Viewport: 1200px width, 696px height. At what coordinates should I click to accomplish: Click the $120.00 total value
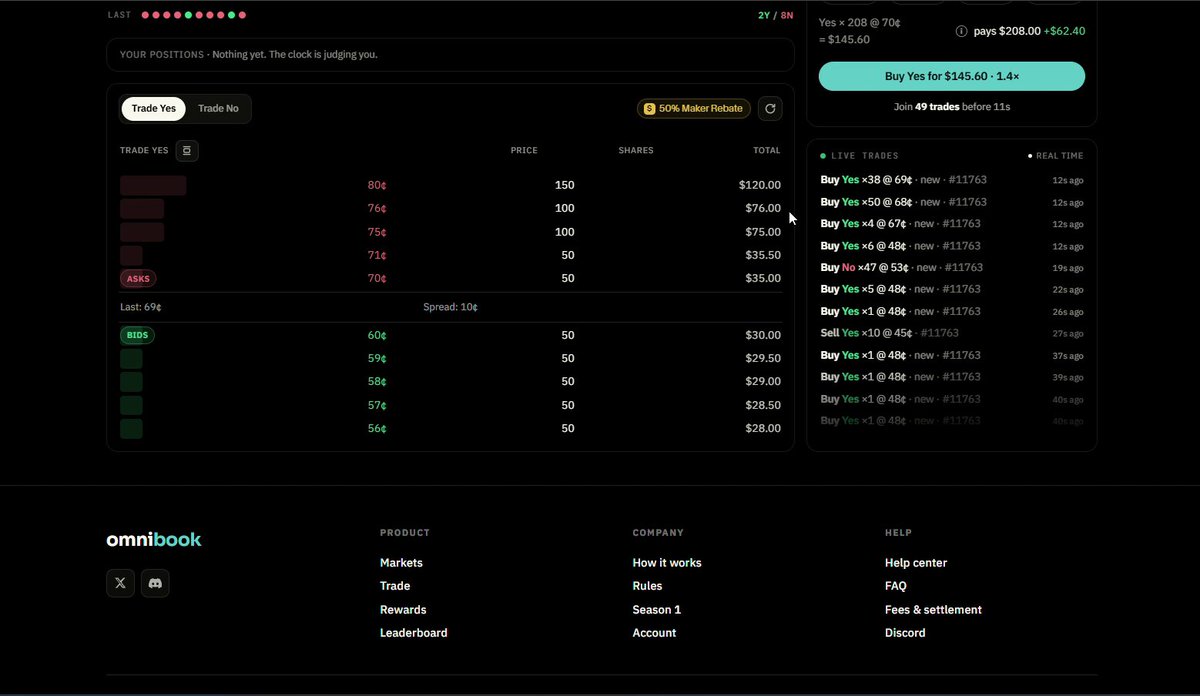click(x=760, y=185)
